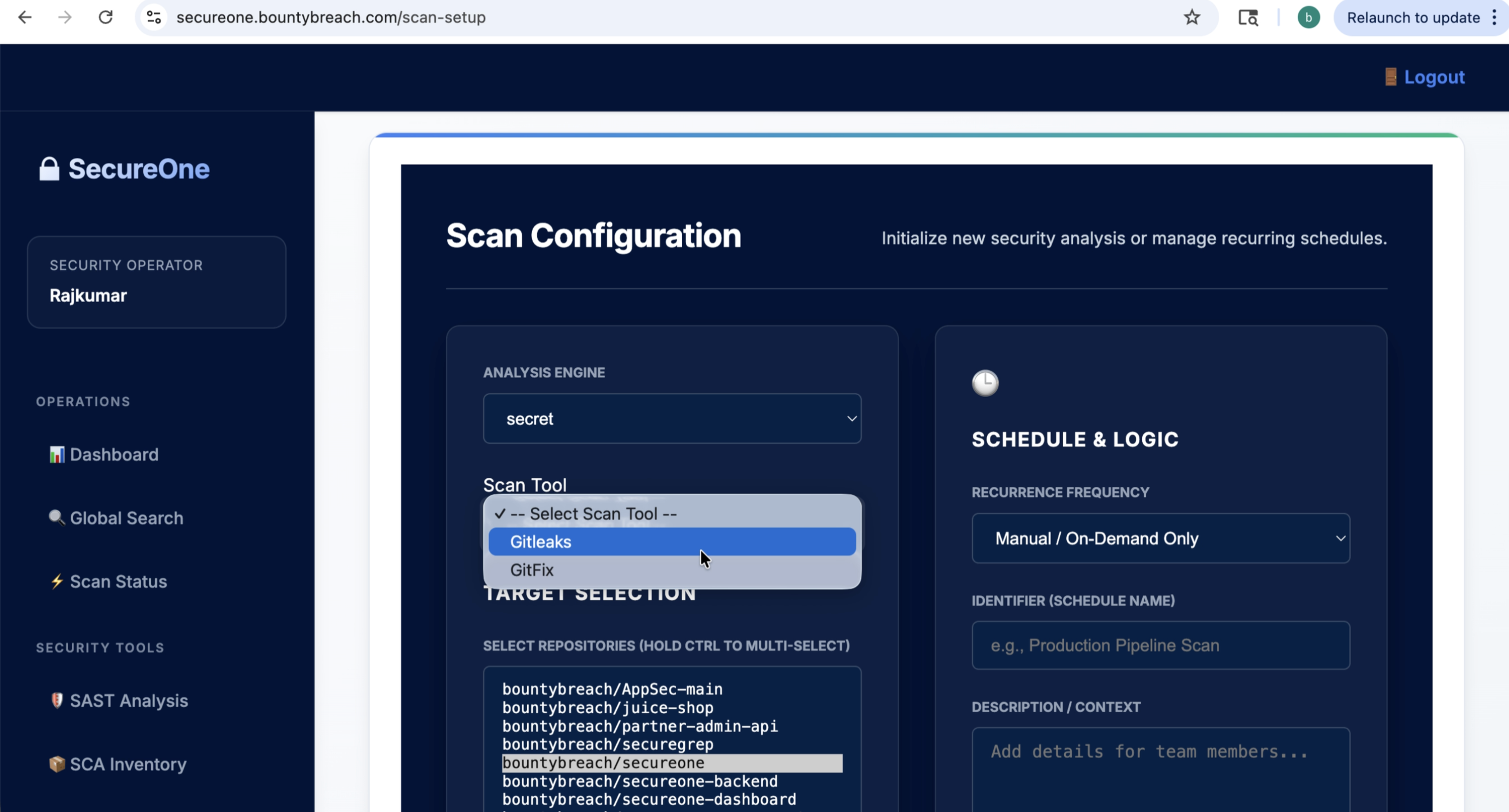
Task: Expand the Recurrence Frequency dropdown
Action: coord(1161,538)
